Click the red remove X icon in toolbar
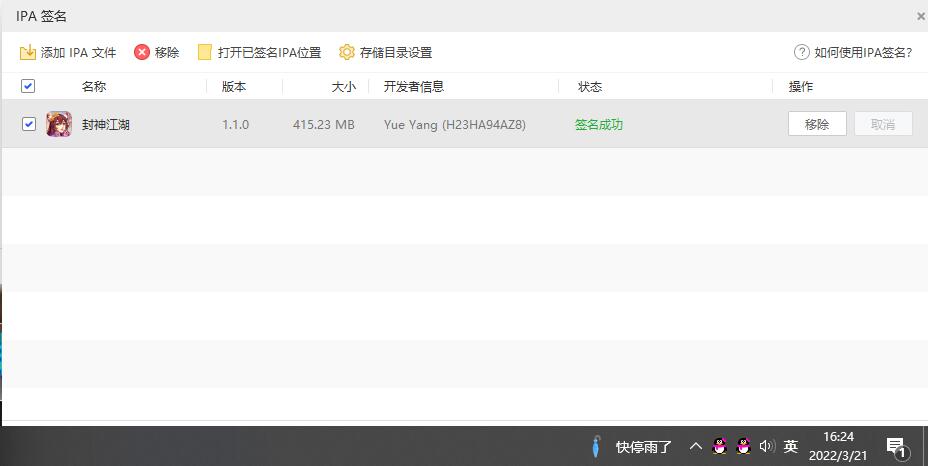This screenshot has height=466, width=928. click(x=142, y=52)
